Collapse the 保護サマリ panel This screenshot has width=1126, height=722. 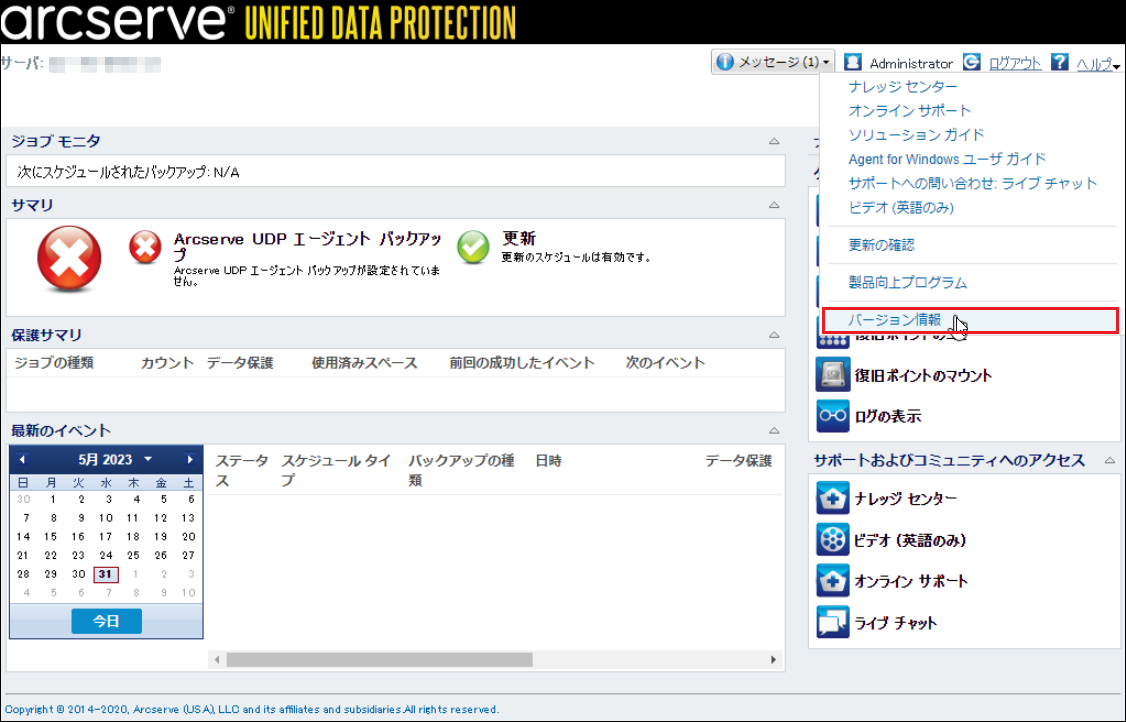pos(774,335)
